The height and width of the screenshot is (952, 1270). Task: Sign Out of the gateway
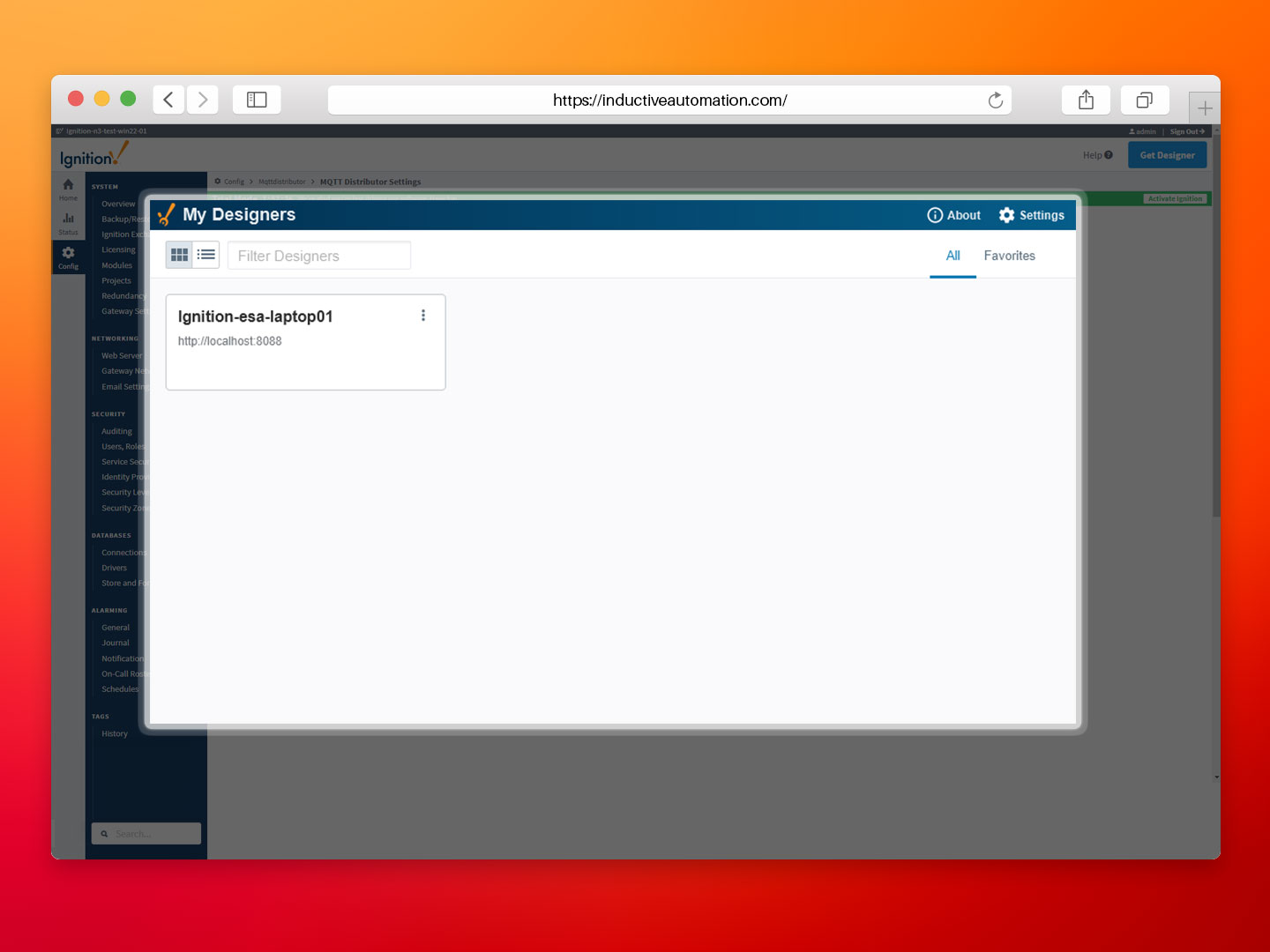pos(1187,131)
